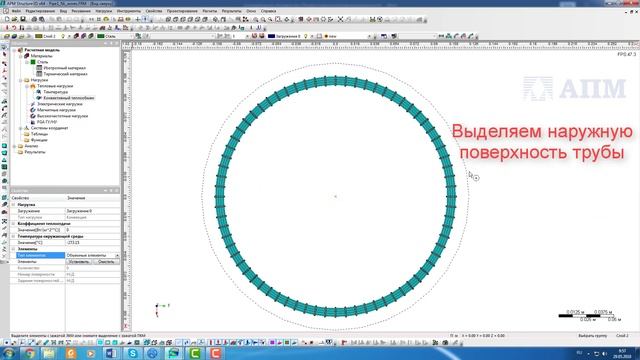Collapse the Элементы properties group

(13, 249)
